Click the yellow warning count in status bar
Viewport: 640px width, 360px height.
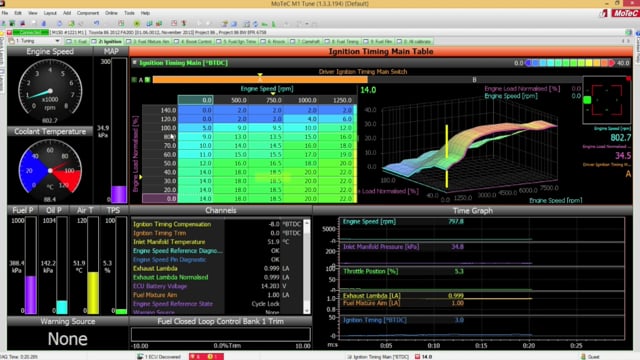[x=214, y=356]
